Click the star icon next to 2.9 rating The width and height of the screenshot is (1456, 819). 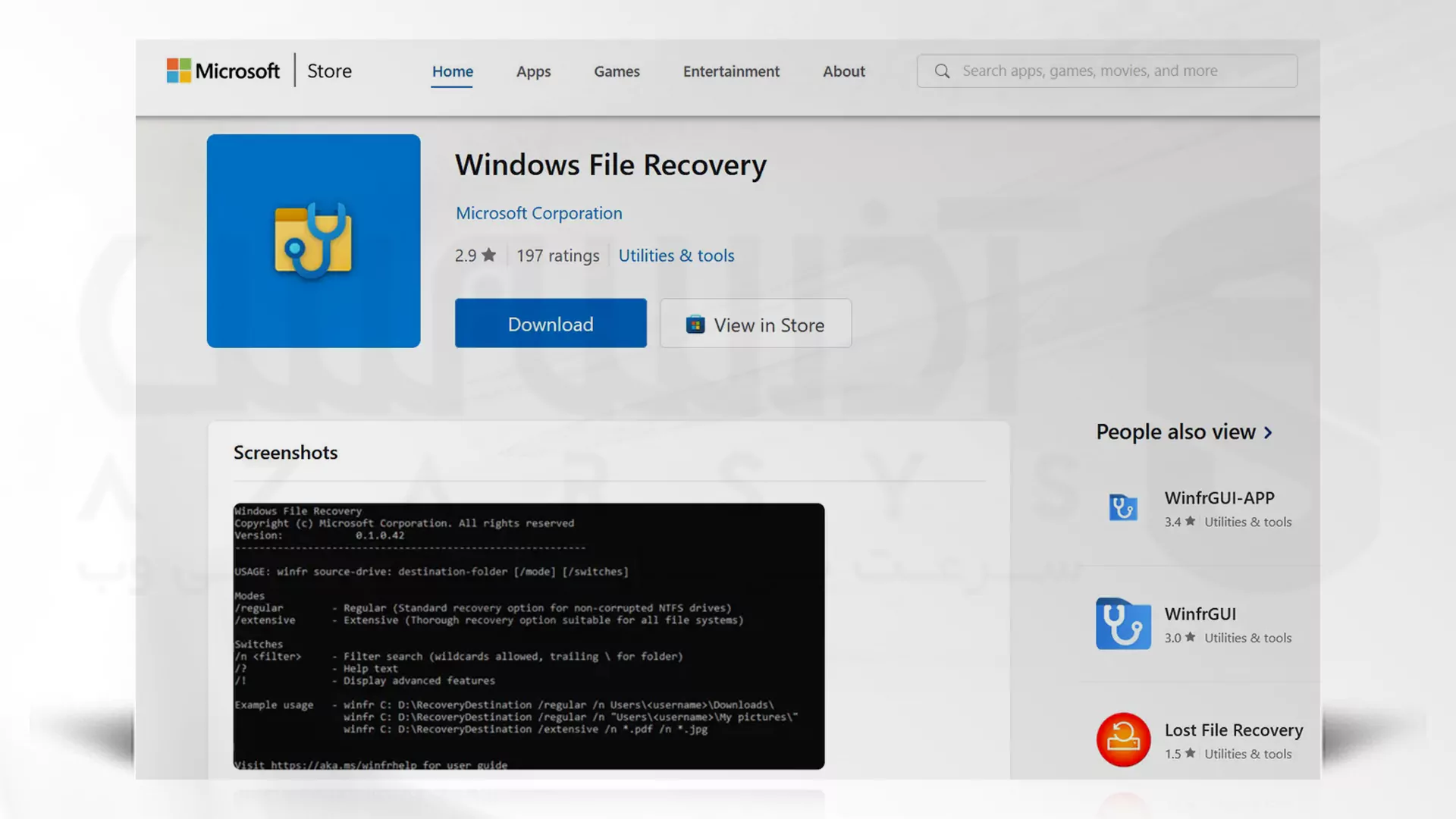(x=489, y=255)
